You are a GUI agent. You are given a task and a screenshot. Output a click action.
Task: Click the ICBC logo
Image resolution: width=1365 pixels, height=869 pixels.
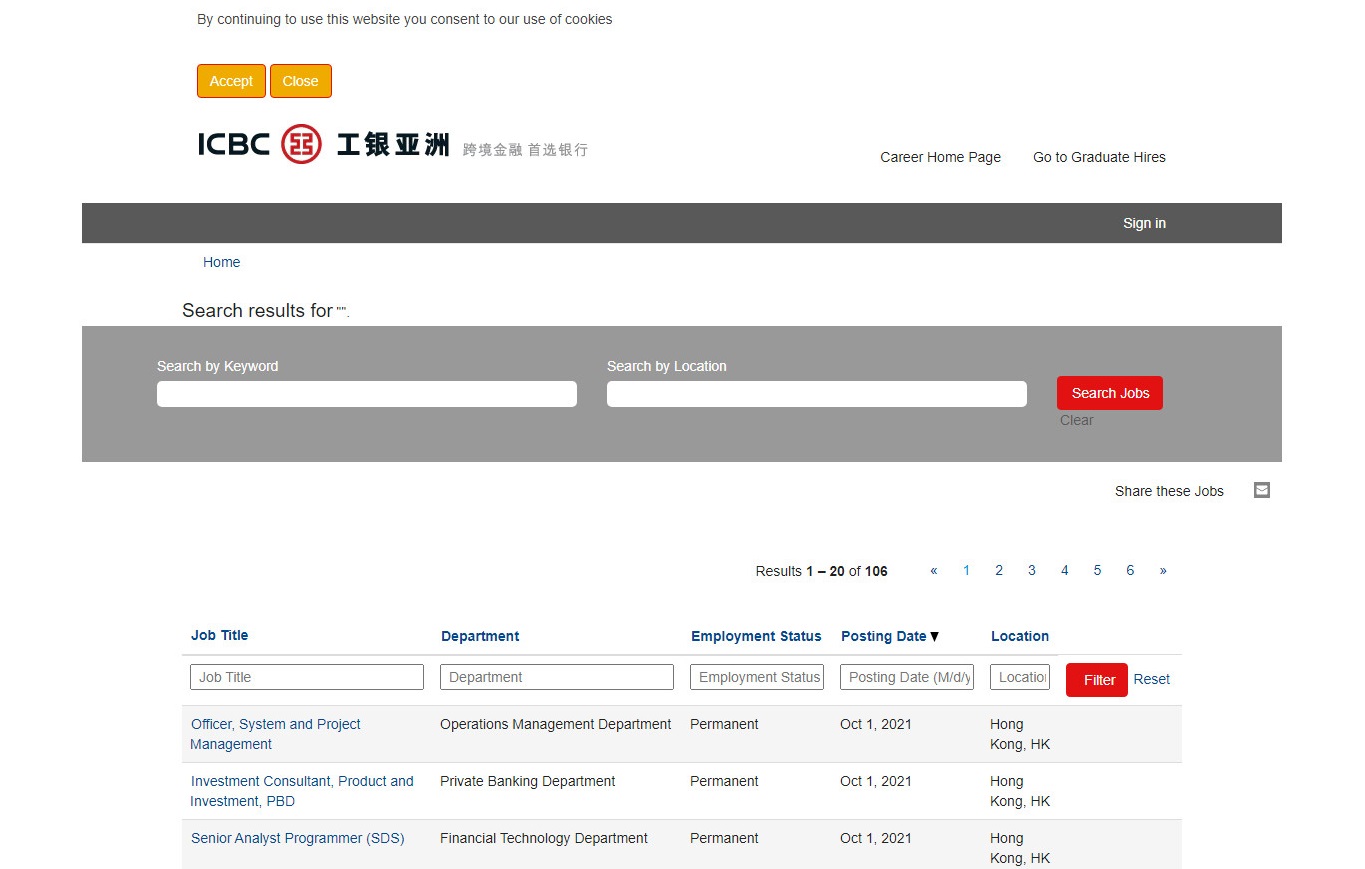(x=392, y=145)
